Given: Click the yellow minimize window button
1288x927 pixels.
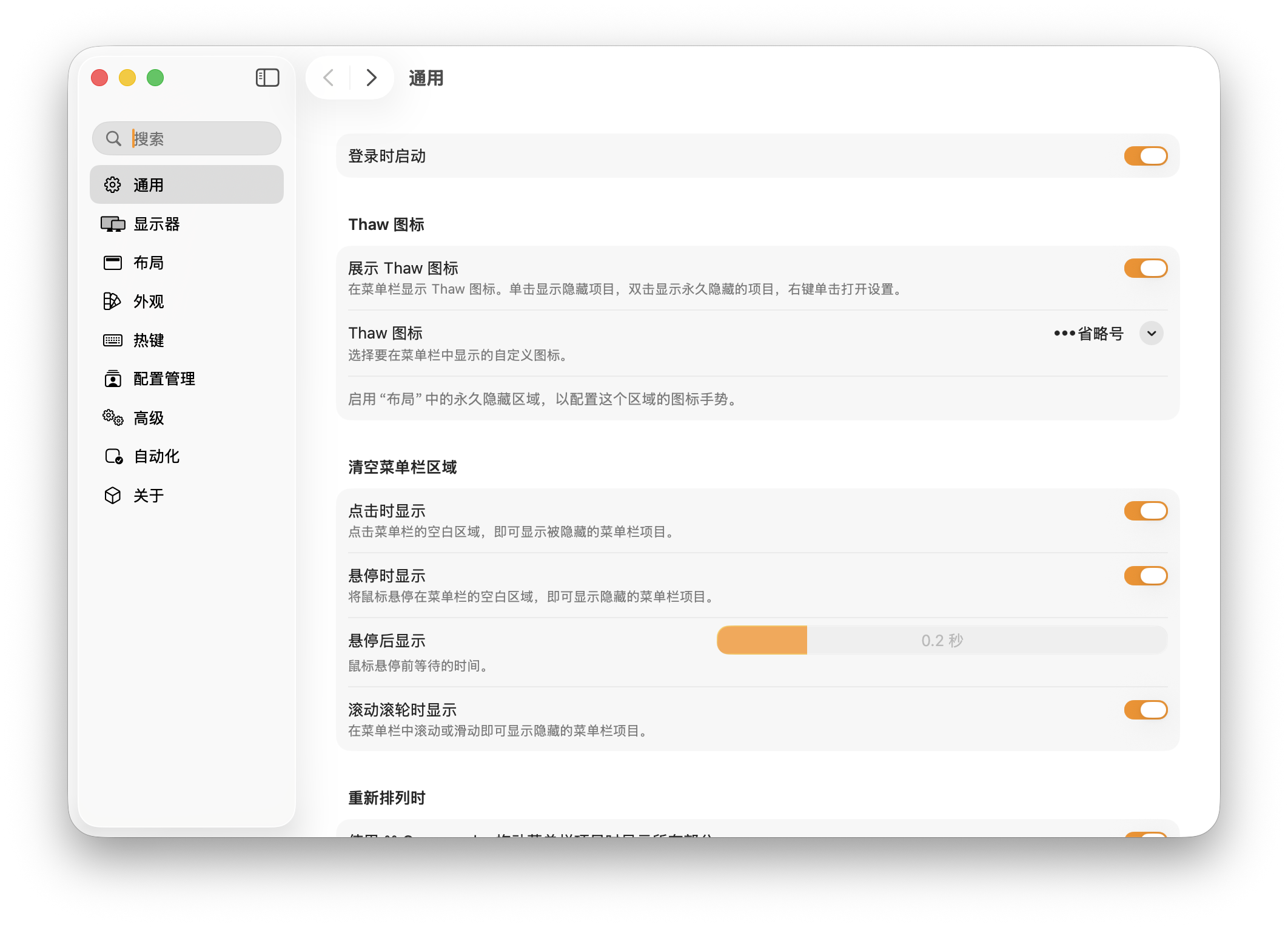Looking at the screenshot, I should 127,78.
